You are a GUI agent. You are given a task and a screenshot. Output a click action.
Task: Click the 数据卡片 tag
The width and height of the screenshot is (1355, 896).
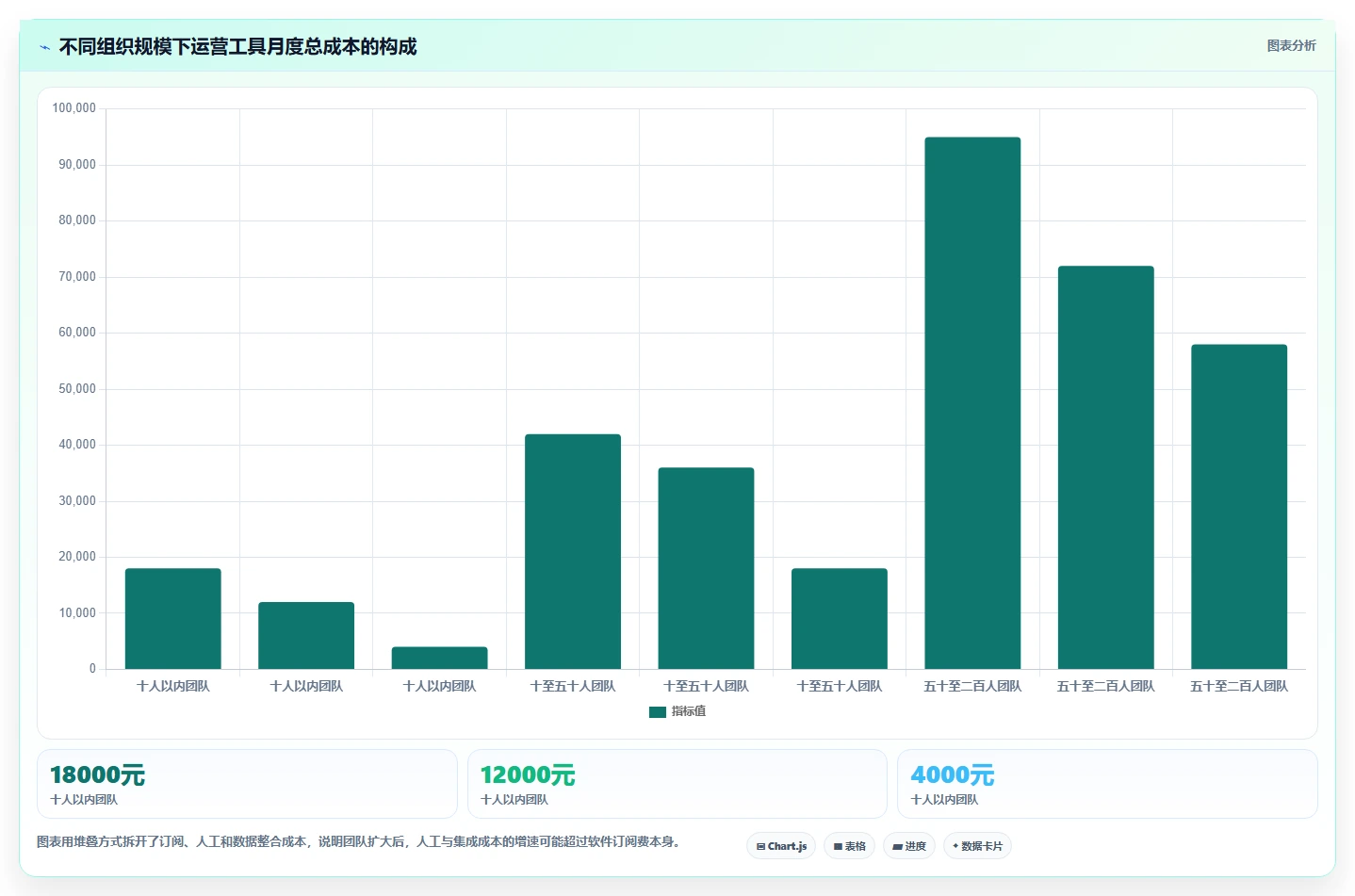pyautogui.click(x=977, y=846)
